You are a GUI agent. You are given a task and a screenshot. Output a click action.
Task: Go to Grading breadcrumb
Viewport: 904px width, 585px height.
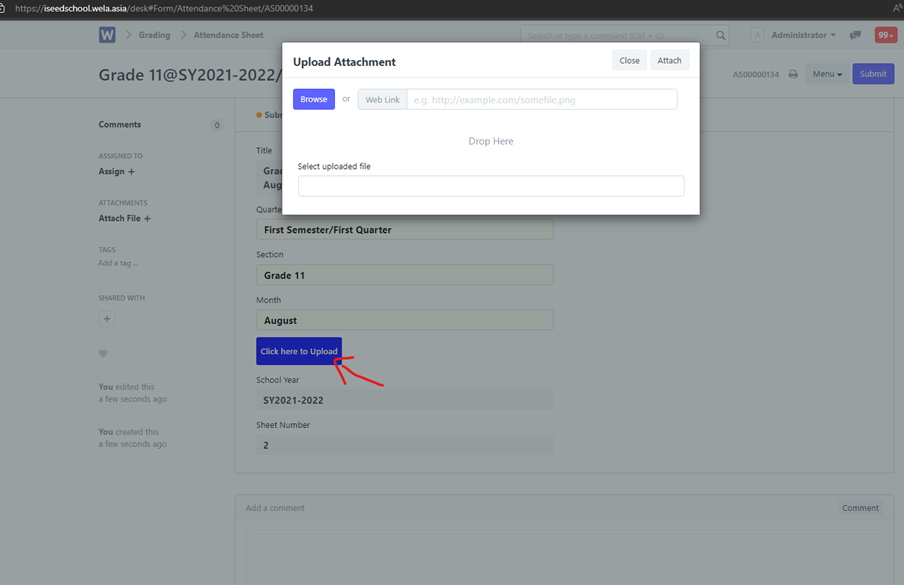pyautogui.click(x=154, y=35)
